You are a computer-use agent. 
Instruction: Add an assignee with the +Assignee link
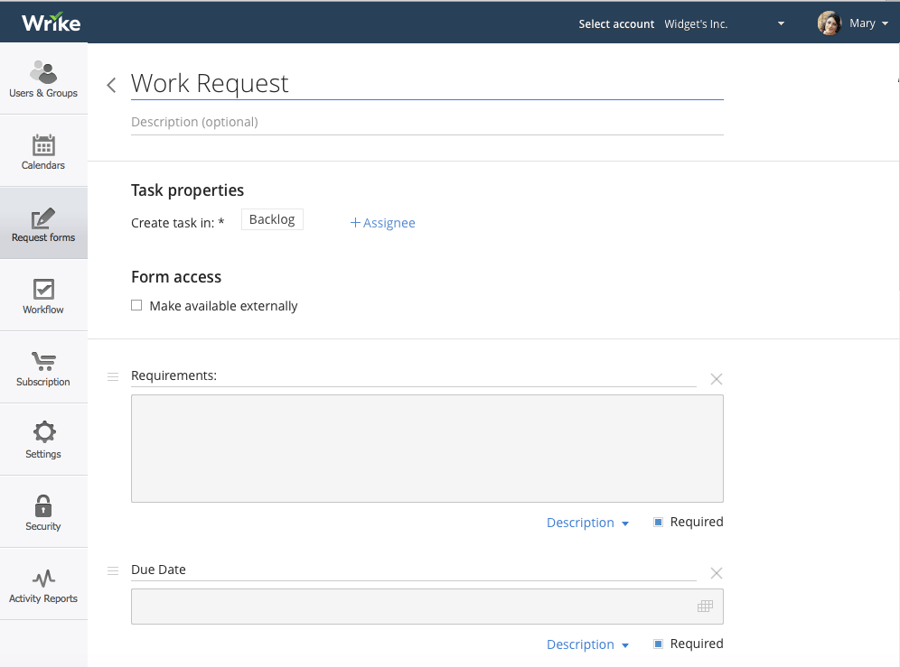click(383, 223)
